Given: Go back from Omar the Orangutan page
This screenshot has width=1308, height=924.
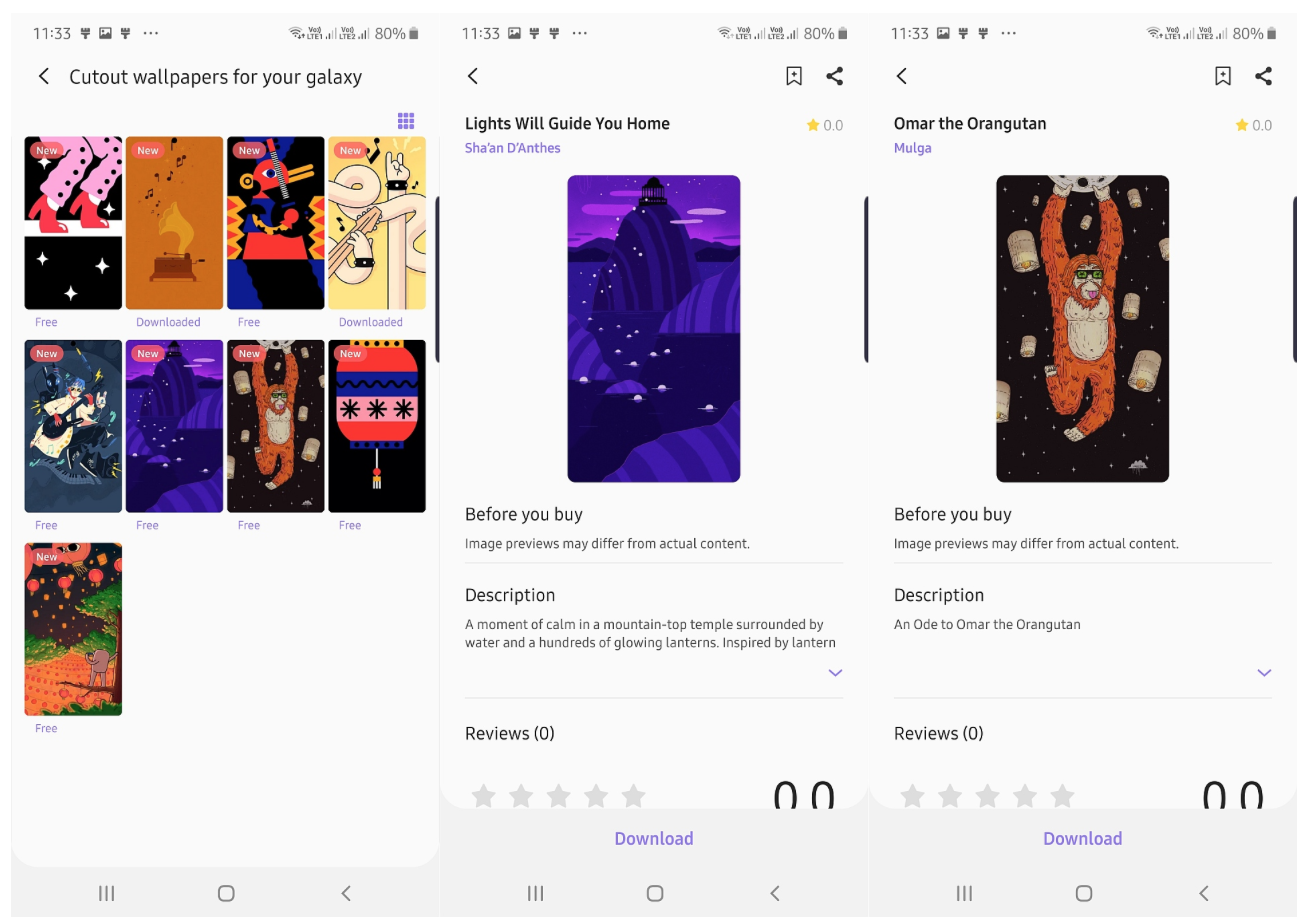Looking at the screenshot, I should [x=902, y=76].
